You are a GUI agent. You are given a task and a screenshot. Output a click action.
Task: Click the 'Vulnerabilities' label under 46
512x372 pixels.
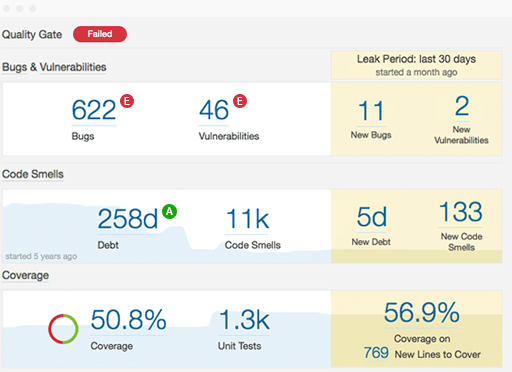click(x=229, y=136)
